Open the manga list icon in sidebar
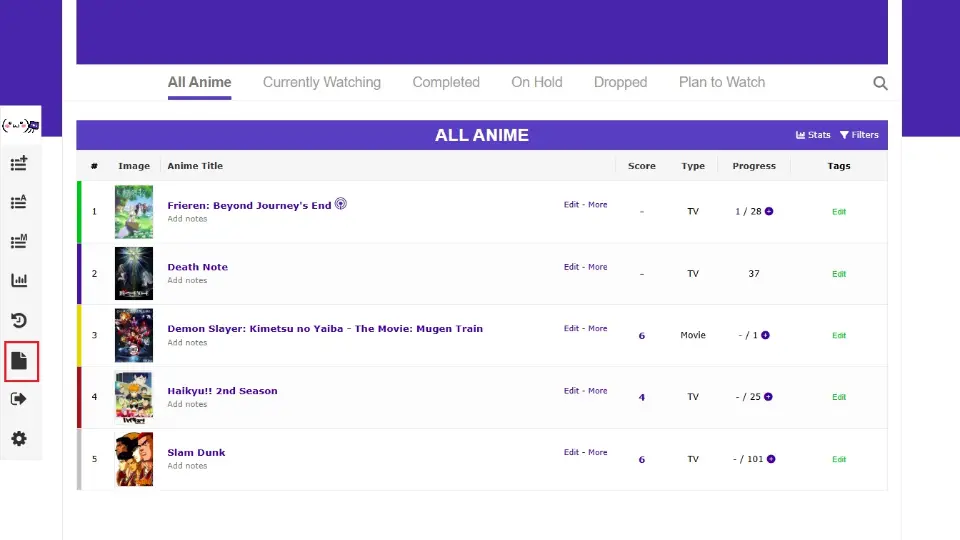The width and height of the screenshot is (960, 540). 19,241
